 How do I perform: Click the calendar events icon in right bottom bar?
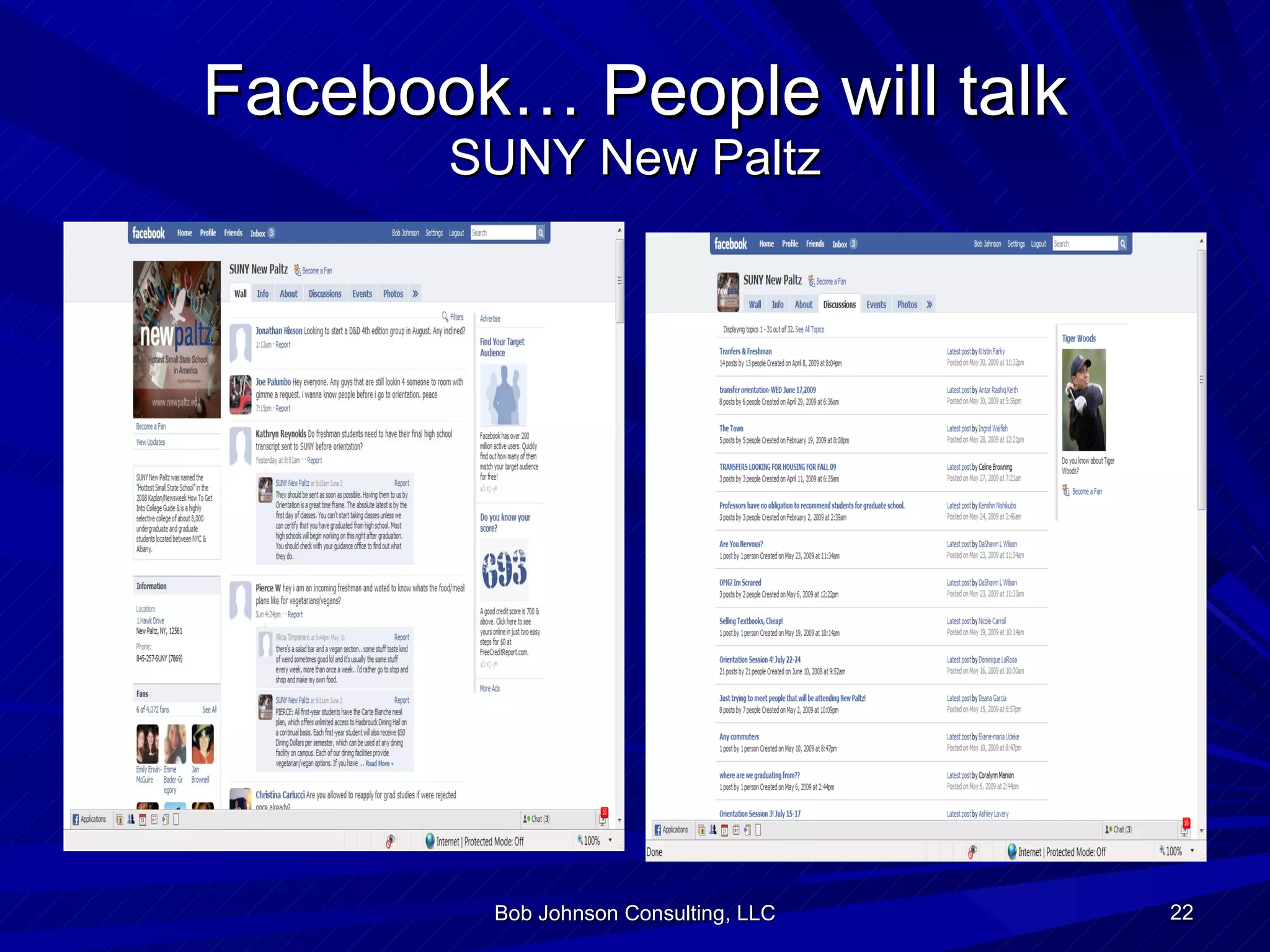pos(724,830)
